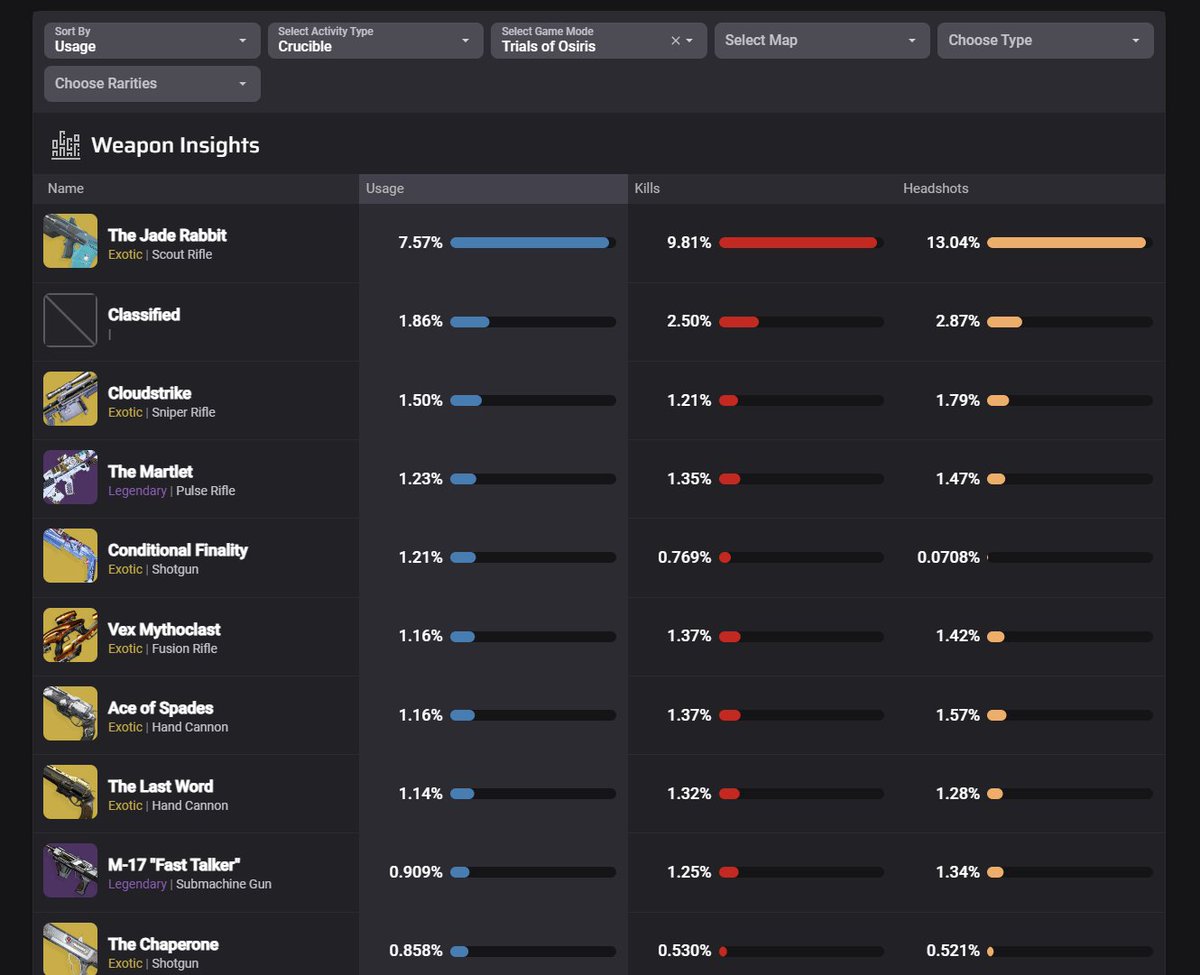Screen dimensions: 1200x975
Task: Open the Classified weapon entry
Action: 144,314
